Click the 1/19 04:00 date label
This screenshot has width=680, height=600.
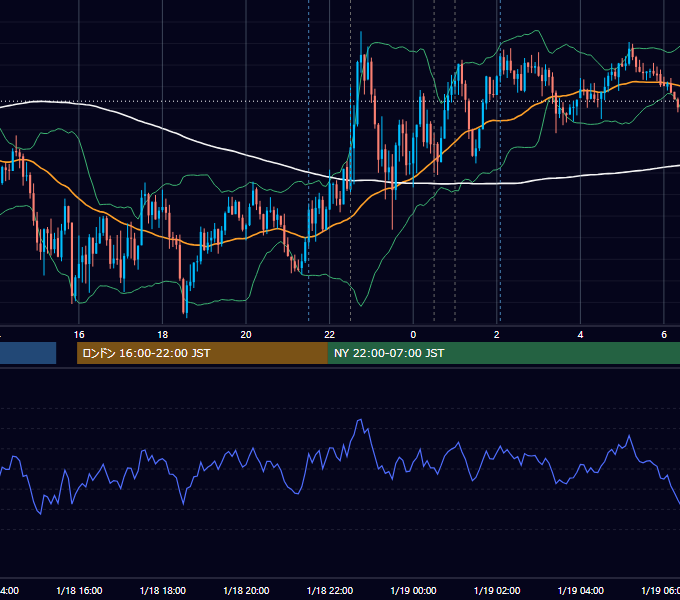click(580, 590)
